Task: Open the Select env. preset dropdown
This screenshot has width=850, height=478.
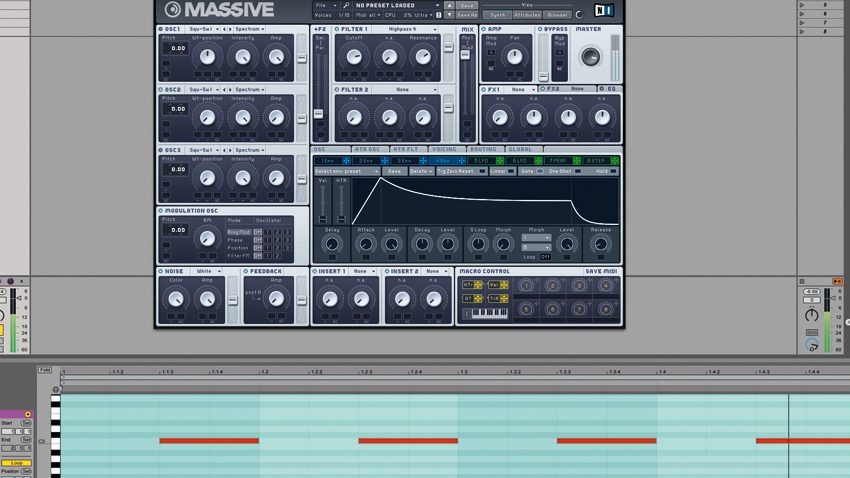Action: (x=347, y=171)
